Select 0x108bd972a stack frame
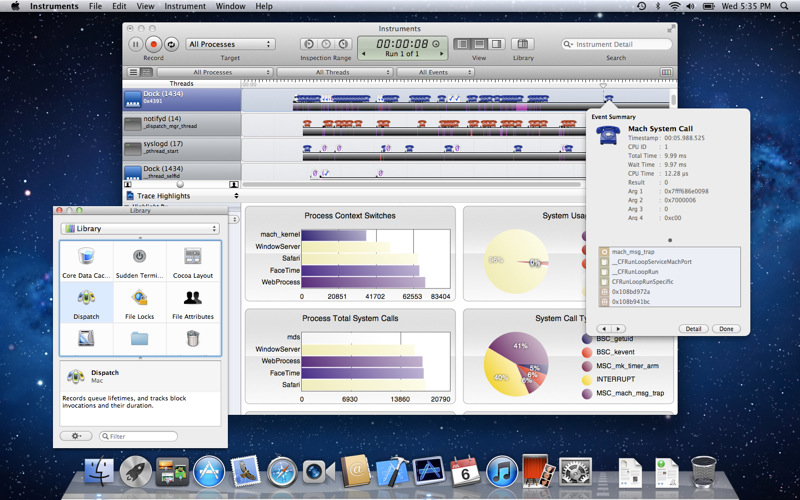 (669, 292)
